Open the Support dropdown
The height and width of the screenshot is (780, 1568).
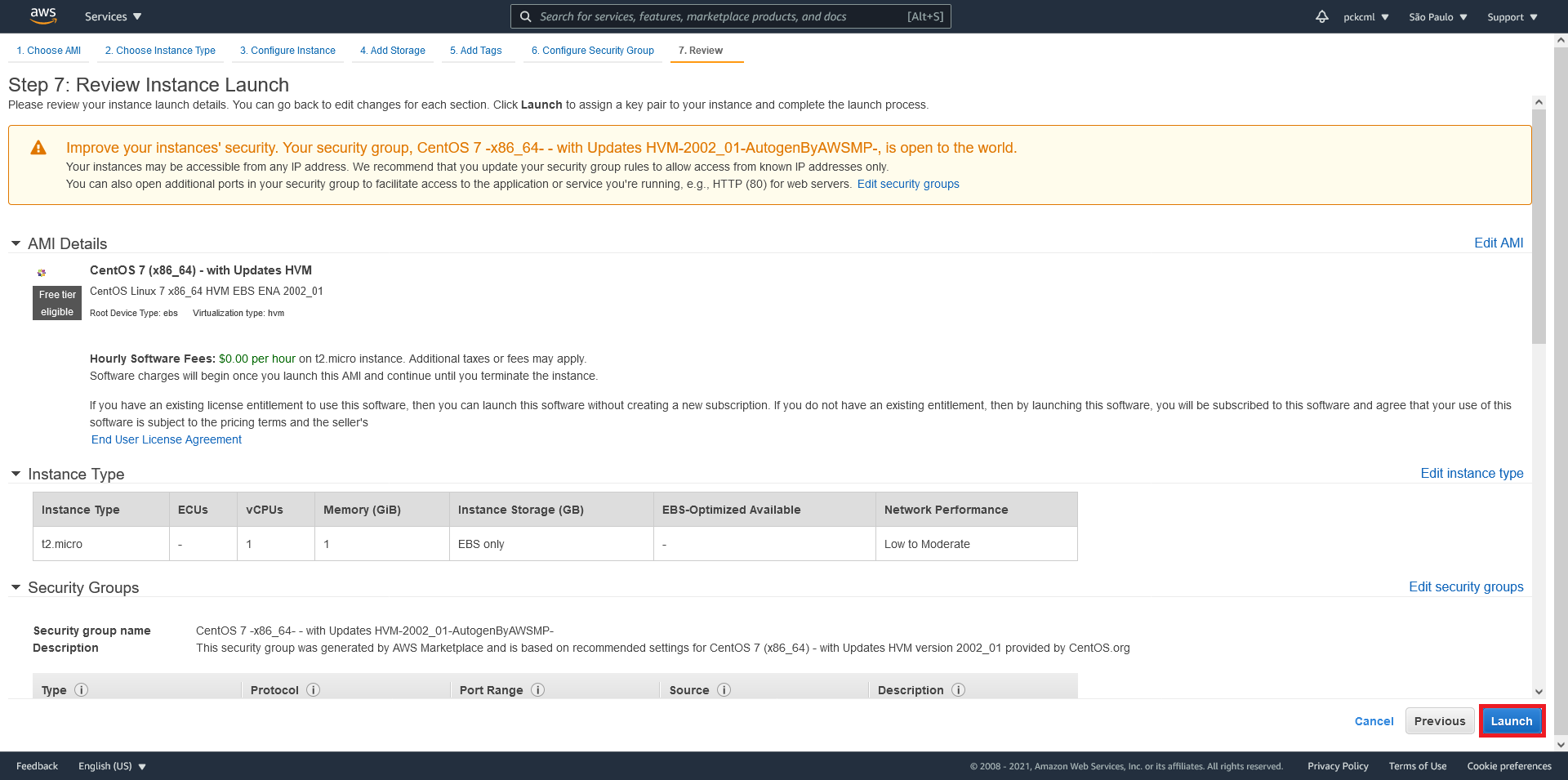pyautogui.click(x=1510, y=16)
